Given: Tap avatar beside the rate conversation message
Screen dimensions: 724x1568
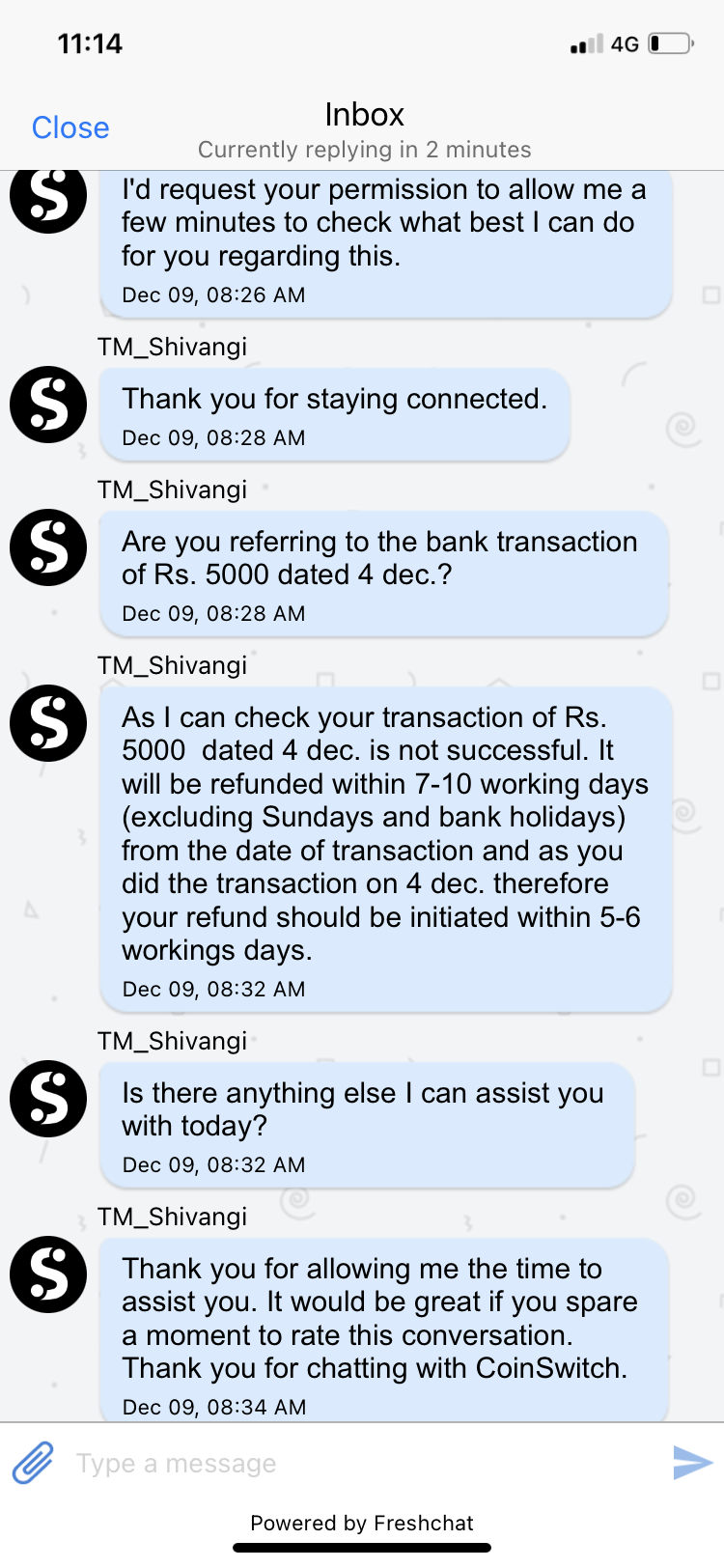Looking at the screenshot, I should coord(48,1274).
